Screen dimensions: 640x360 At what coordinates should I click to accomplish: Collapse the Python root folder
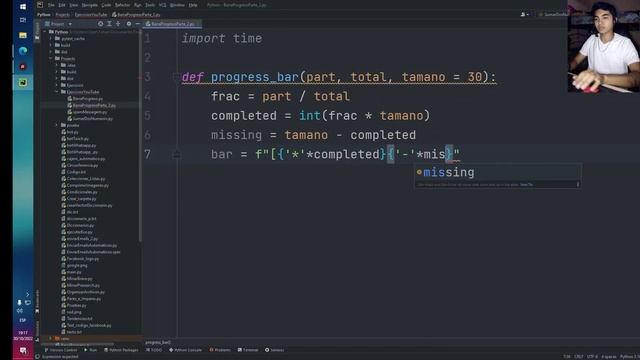click(45, 32)
